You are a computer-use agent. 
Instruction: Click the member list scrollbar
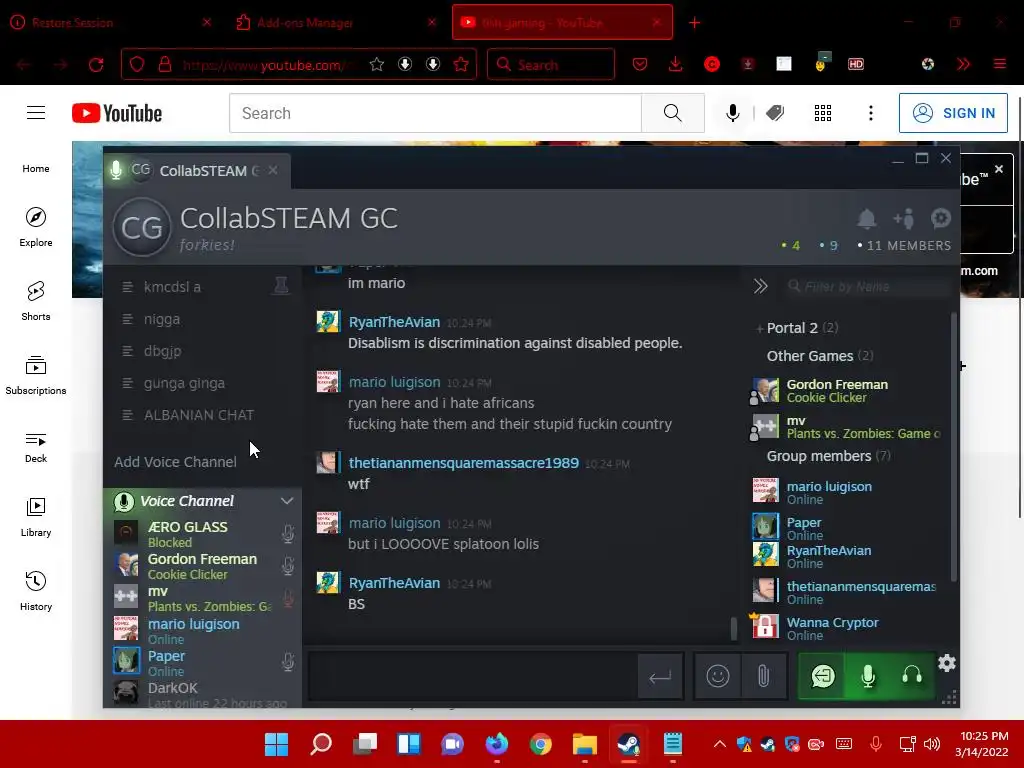point(954,447)
